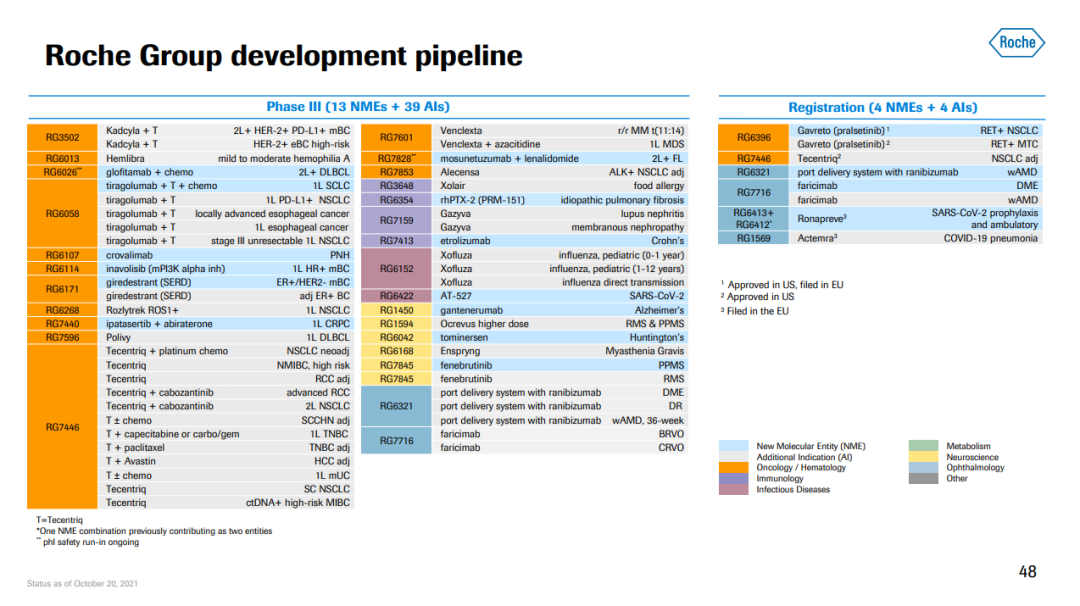Select 'faricimab' in the BRVO row
The width and height of the screenshot is (1080, 606).
pyautogui.click(x=460, y=434)
